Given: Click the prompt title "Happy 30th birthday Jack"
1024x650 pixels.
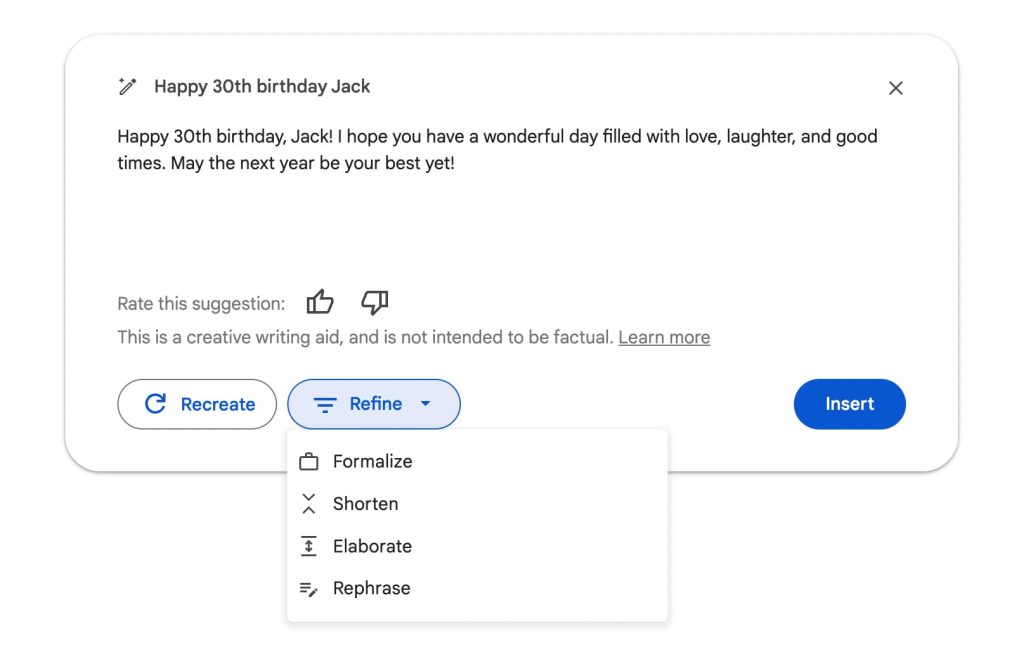Looking at the screenshot, I should (262, 87).
